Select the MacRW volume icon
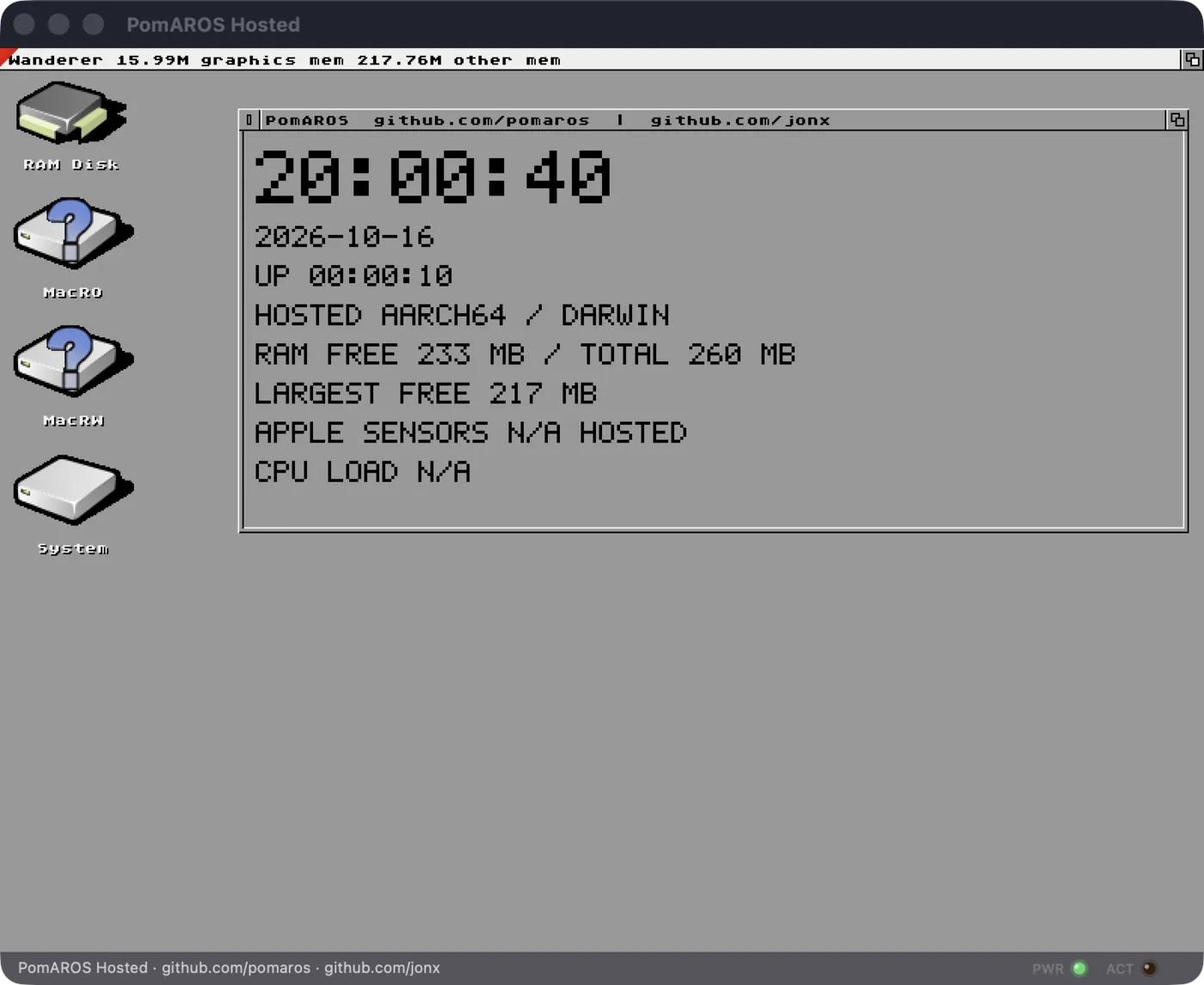 pos(73,361)
